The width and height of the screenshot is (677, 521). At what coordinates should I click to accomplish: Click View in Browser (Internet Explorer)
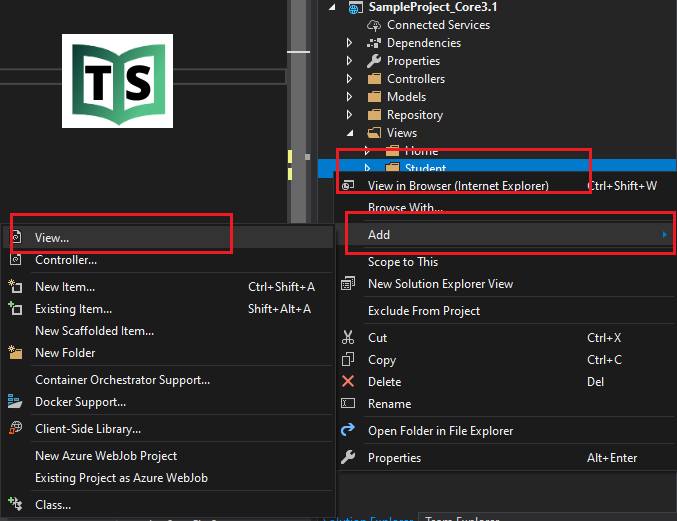click(458, 185)
